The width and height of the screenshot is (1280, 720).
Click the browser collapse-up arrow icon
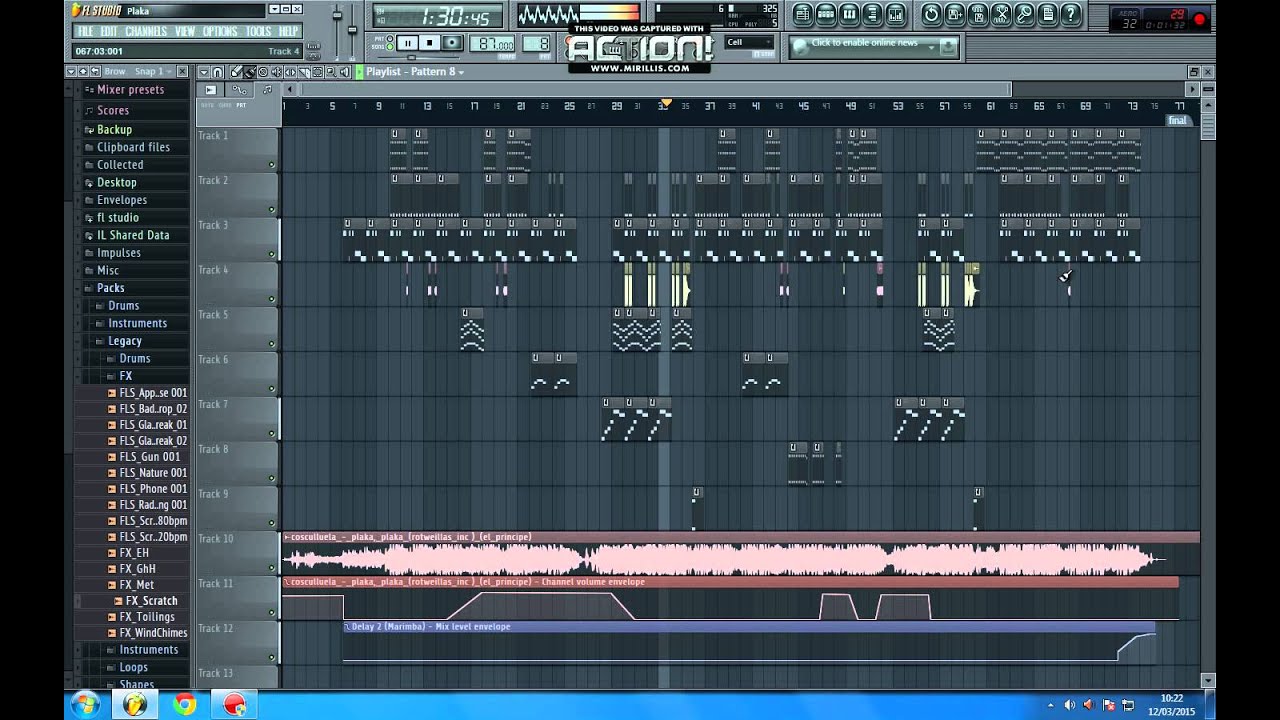(x=83, y=71)
